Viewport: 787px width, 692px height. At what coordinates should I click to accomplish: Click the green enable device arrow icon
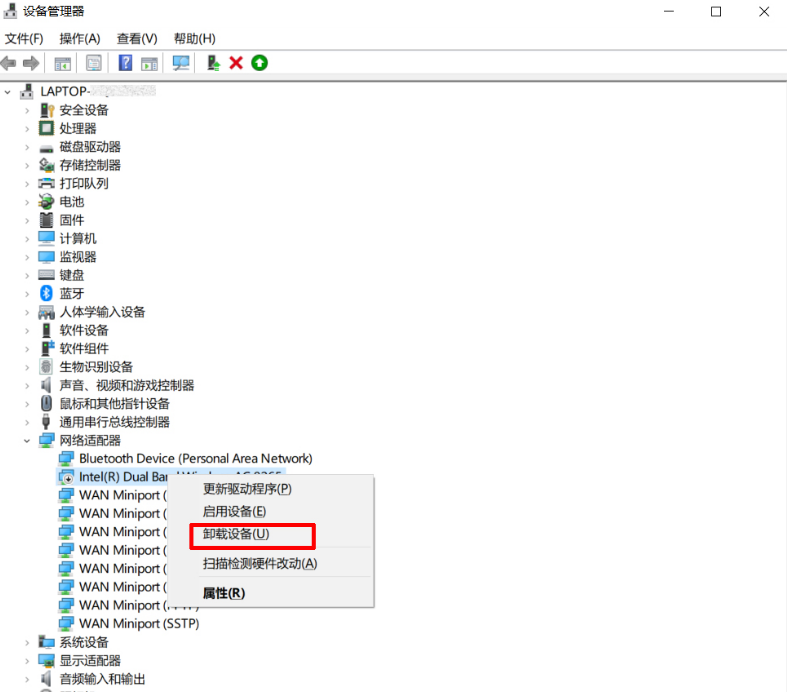pyautogui.click(x=259, y=63)
